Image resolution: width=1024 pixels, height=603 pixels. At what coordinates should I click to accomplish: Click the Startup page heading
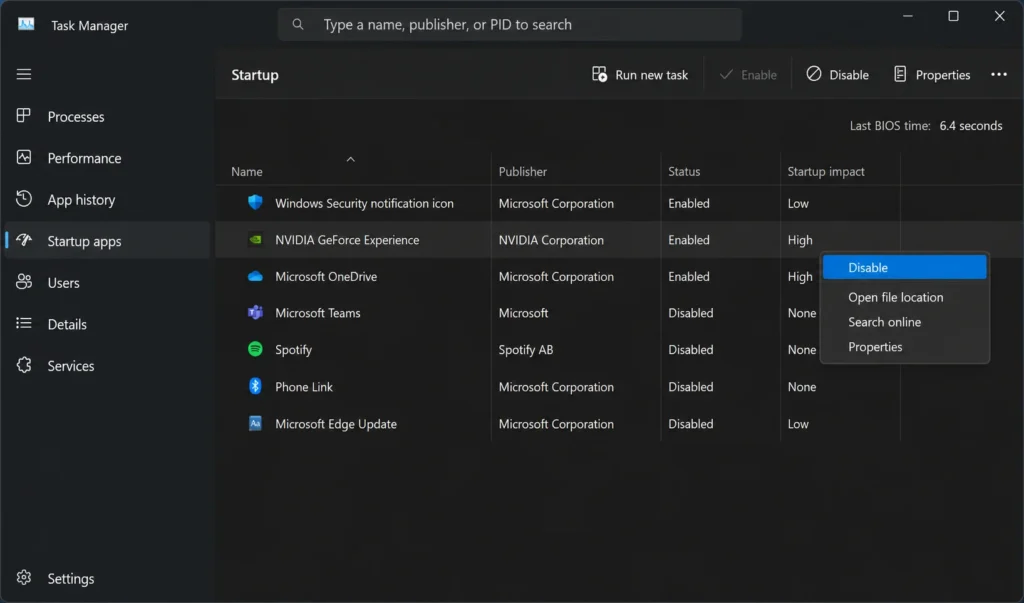(x=255, y=75)
